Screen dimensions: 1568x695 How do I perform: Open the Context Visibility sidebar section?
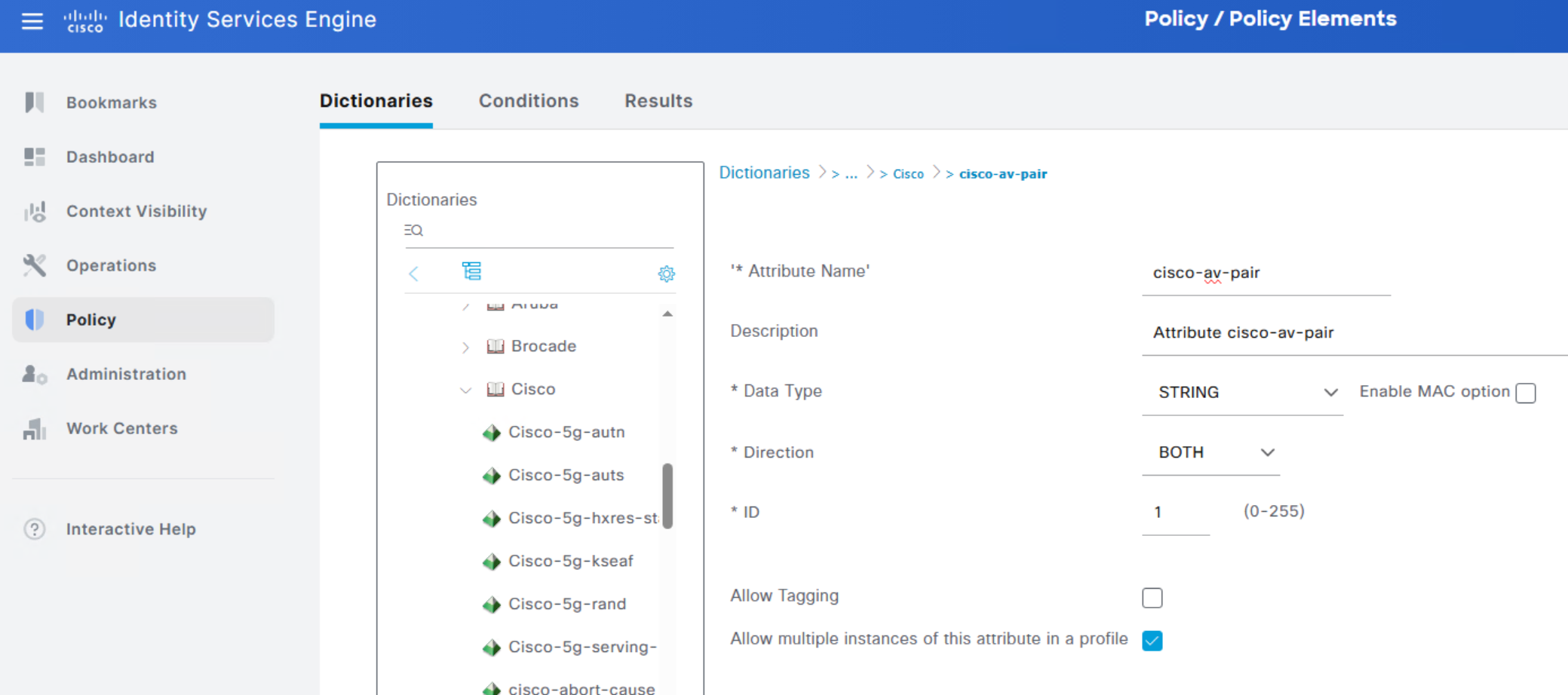point(136,211)
